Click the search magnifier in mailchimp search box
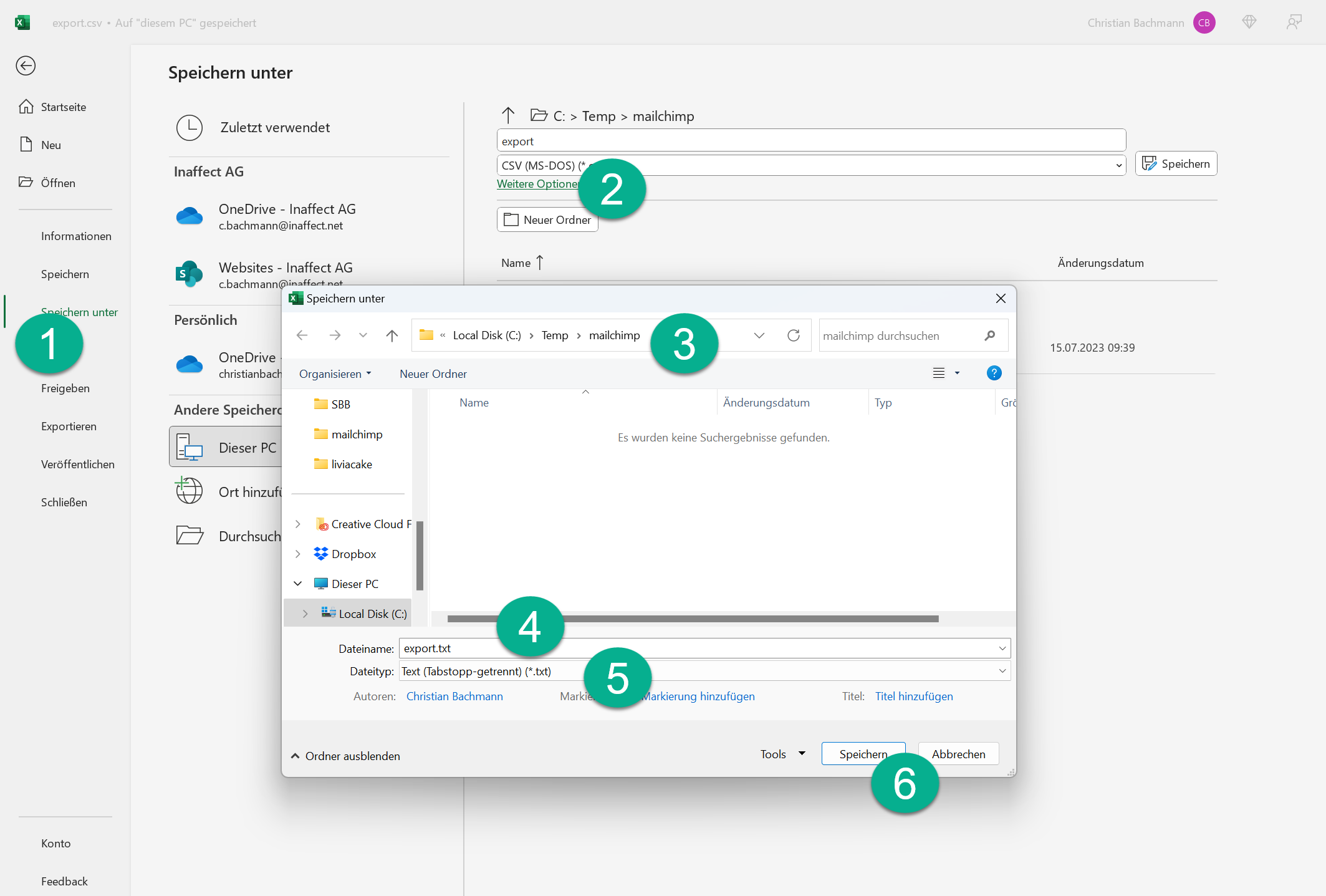Viewport: 1326px width, 896px height. [x=989, y=335]
